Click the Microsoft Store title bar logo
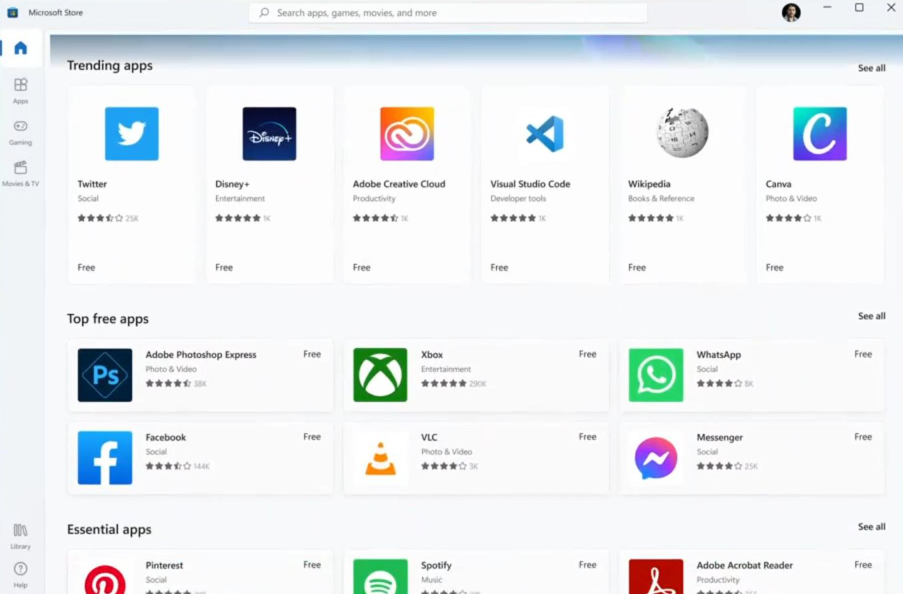This screenshot has height=594, width=903. pos(12,12)
